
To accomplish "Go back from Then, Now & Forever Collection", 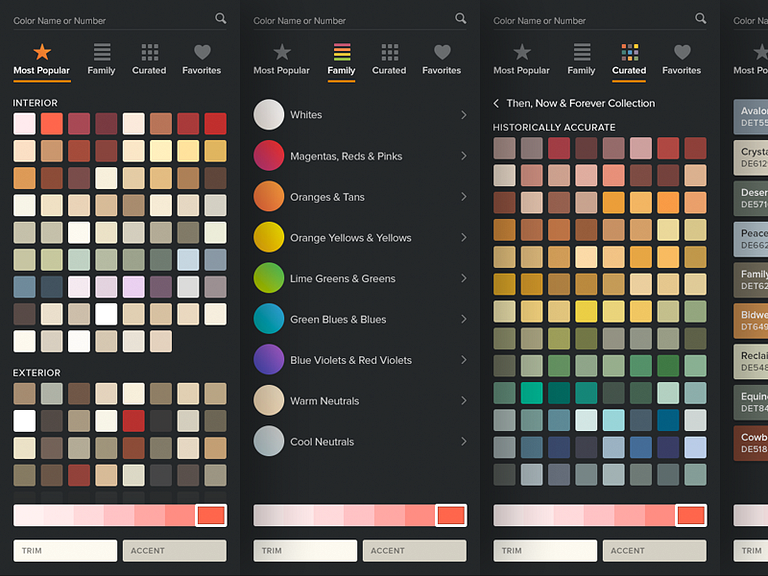I will (496, 103).
